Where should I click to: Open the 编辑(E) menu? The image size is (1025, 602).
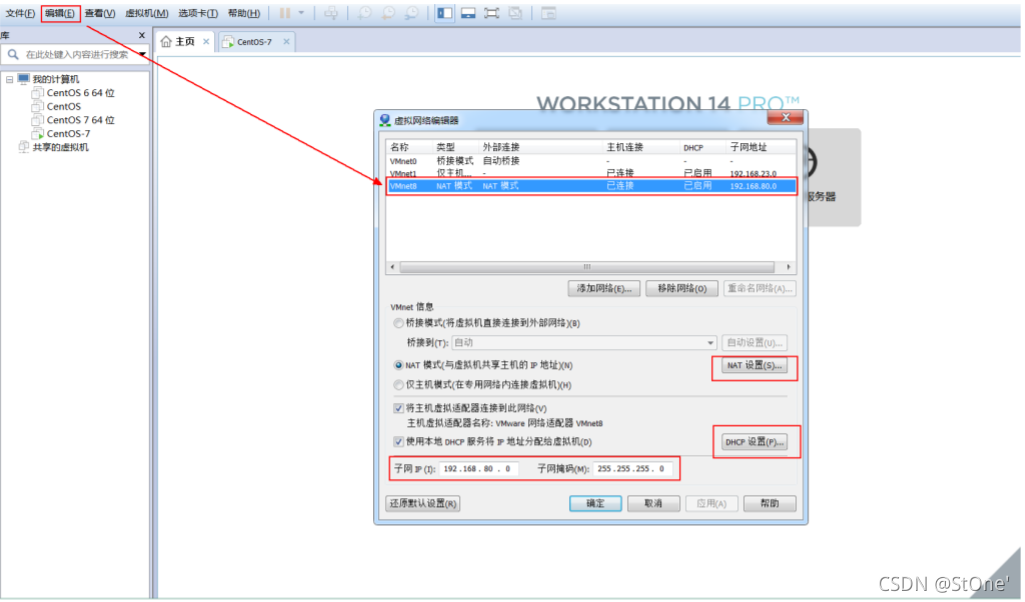[59, 13]
